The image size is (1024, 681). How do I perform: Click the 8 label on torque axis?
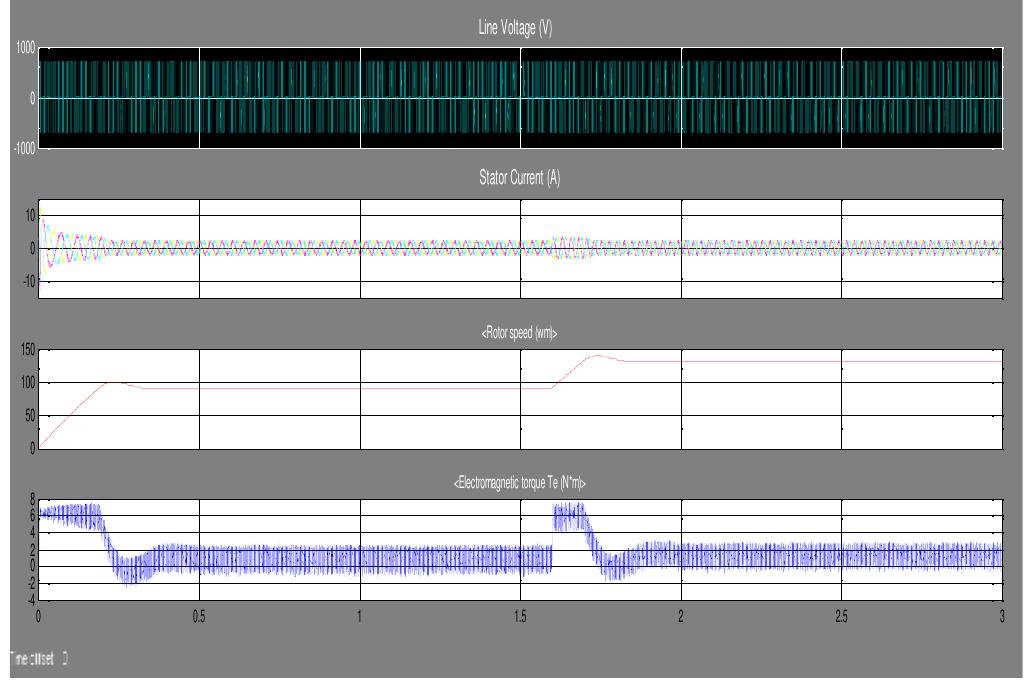pos(33,499)
